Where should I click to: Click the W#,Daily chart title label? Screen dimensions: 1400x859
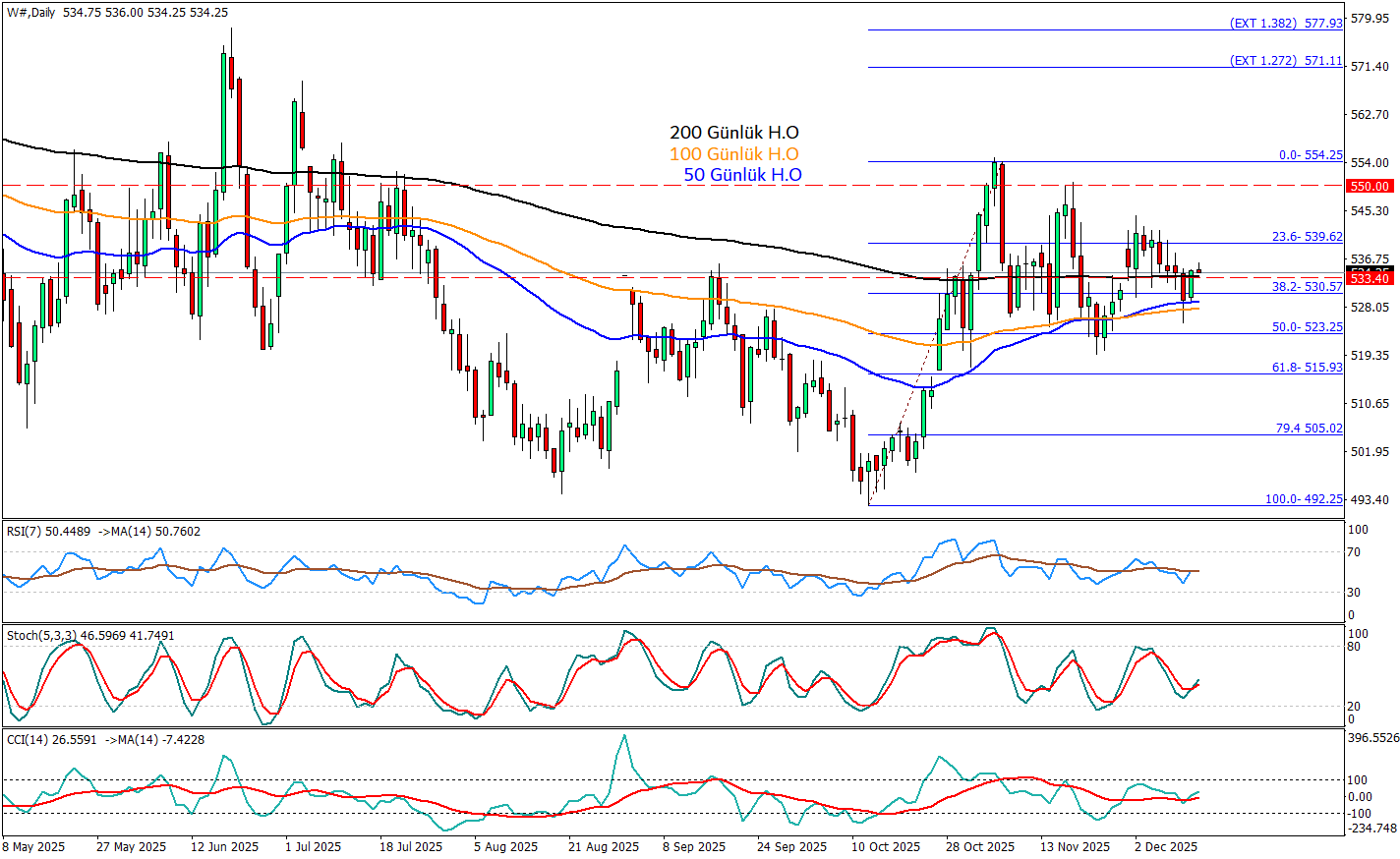click(x=31, y=13)
